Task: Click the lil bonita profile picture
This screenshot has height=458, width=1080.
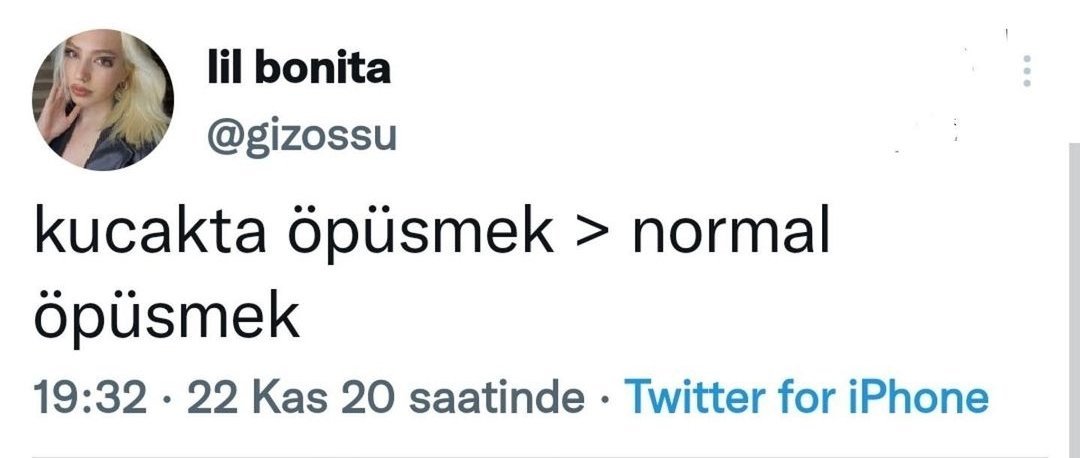Action: point(104,99)
